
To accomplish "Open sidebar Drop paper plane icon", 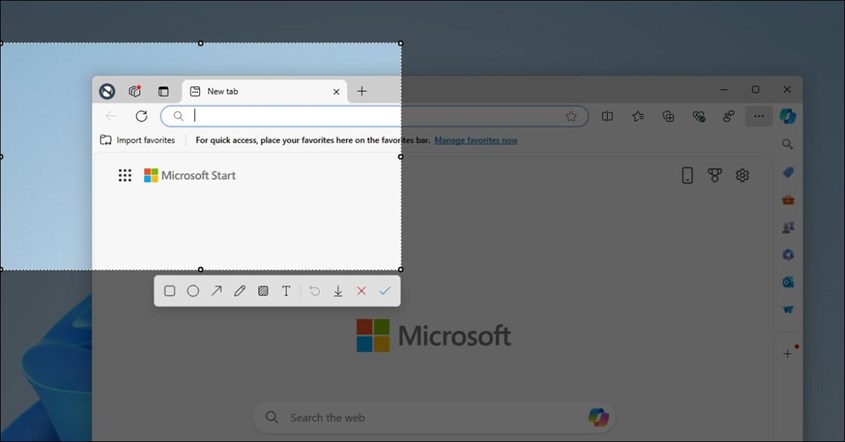I will 788,309.
